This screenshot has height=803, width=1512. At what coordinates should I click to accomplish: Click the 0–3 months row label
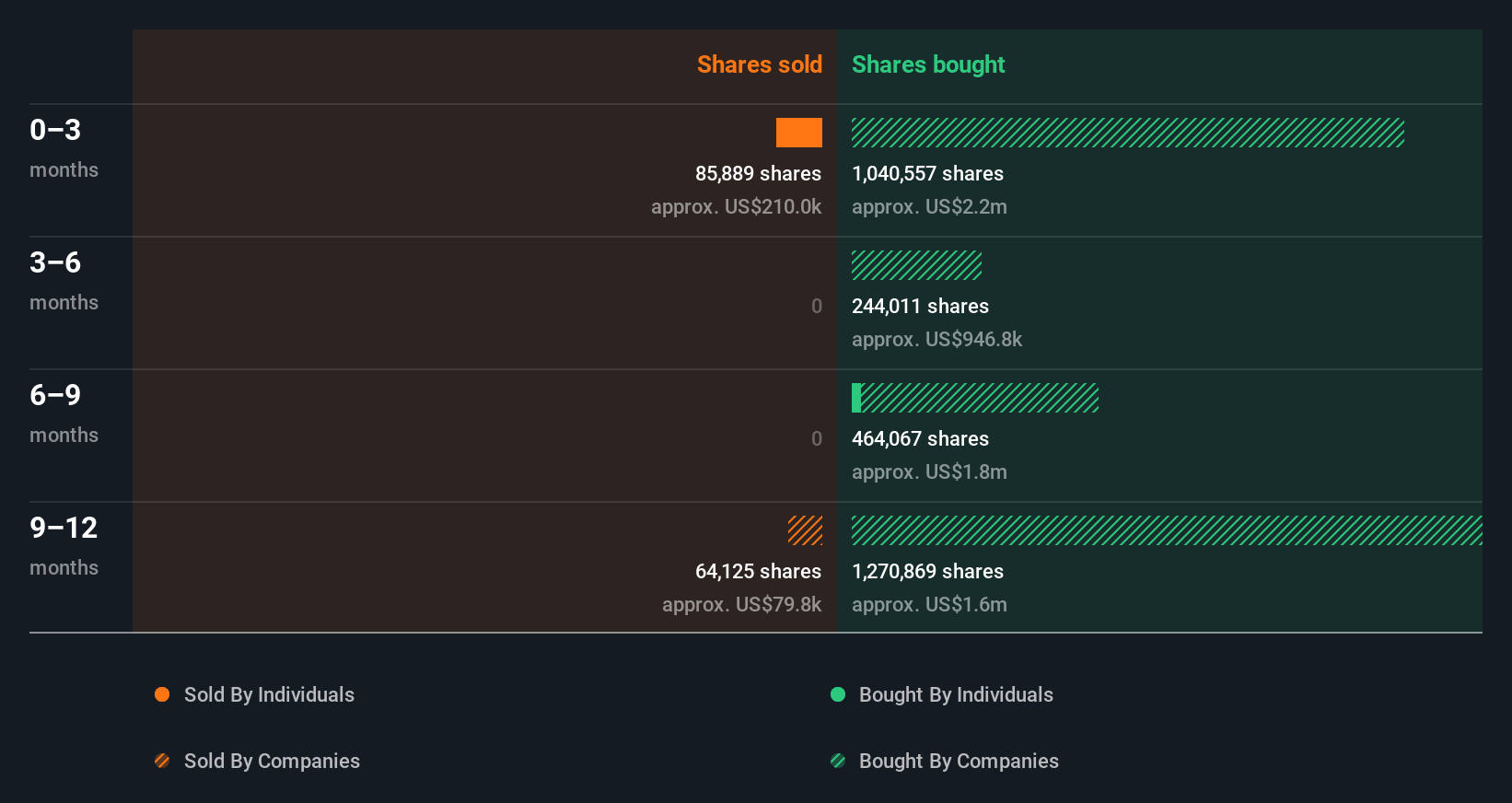(64, 148)
